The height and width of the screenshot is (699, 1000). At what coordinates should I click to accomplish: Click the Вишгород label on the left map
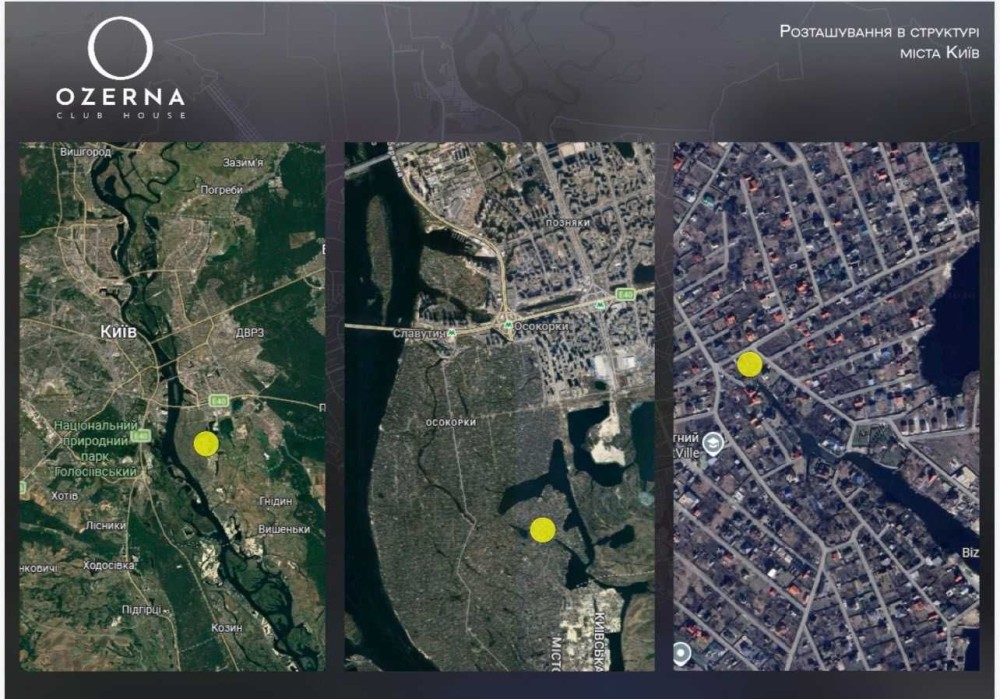(85, 152)
